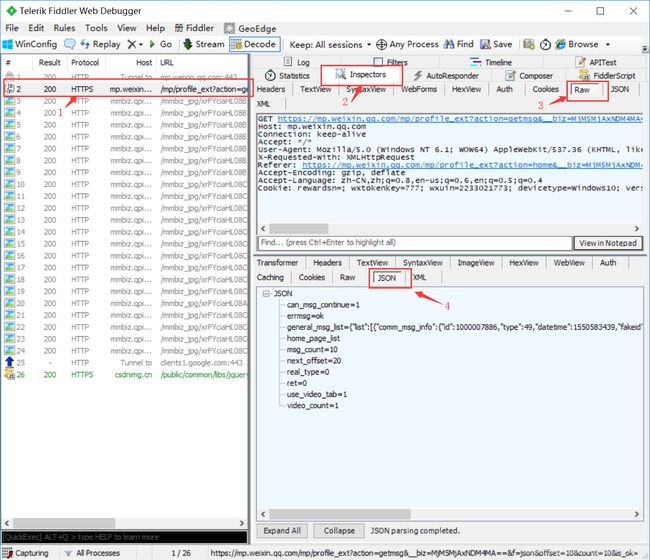Switch to the Statistics tab
Screen dimensions: 650x560
click(x=287, y=75)
